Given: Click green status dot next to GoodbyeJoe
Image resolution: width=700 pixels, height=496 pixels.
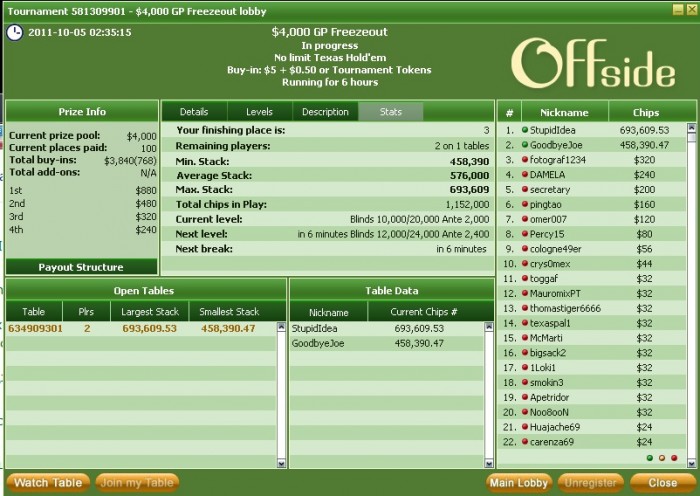Looking at the screenshot, I should pos(525,145).
